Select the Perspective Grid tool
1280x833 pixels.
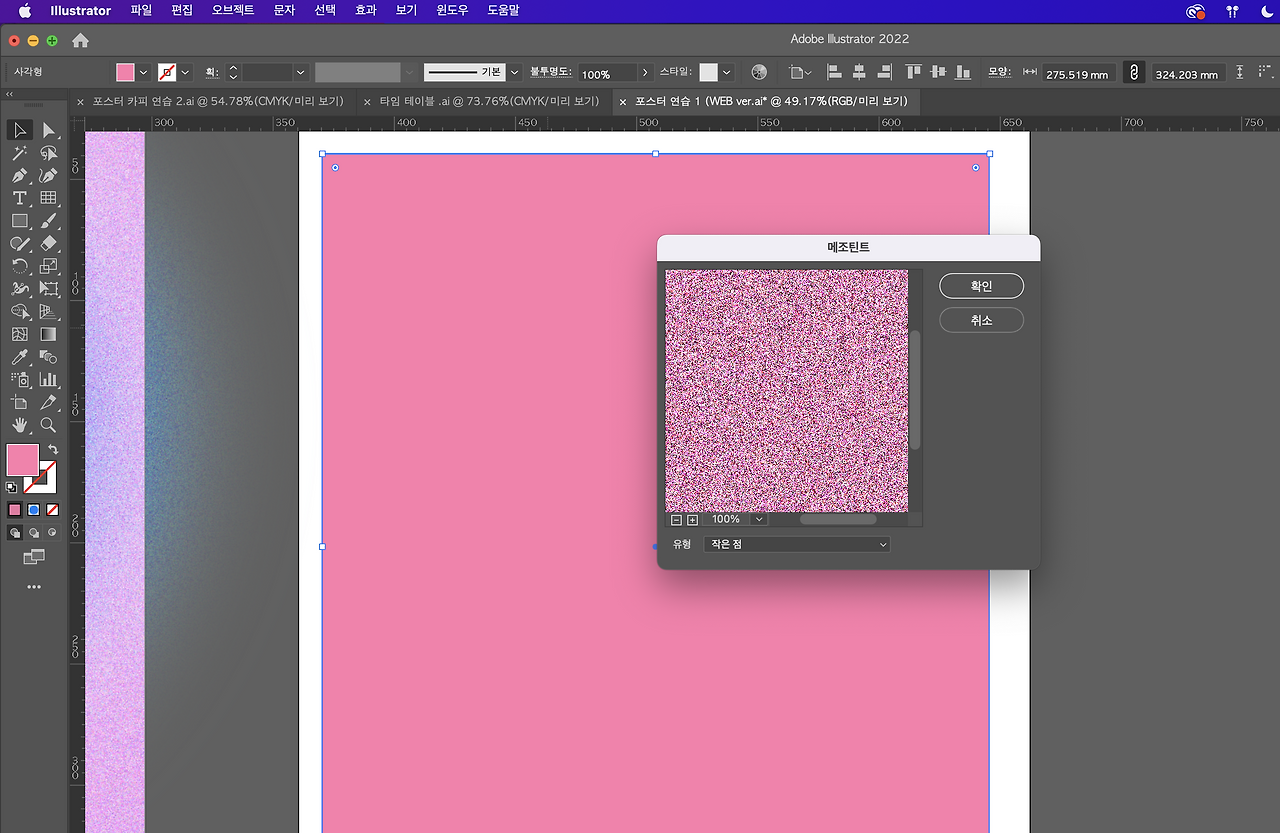(x=48, y=311)
